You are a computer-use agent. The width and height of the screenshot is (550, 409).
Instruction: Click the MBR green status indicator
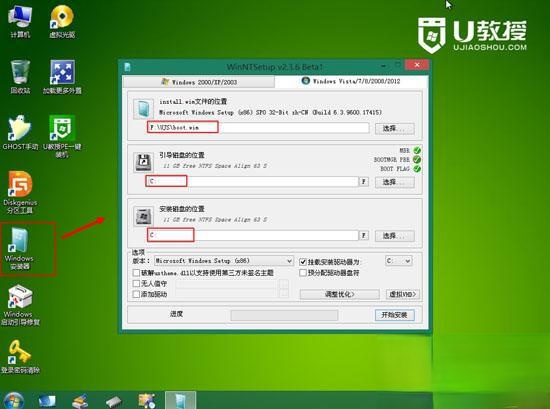pos(417,150)
